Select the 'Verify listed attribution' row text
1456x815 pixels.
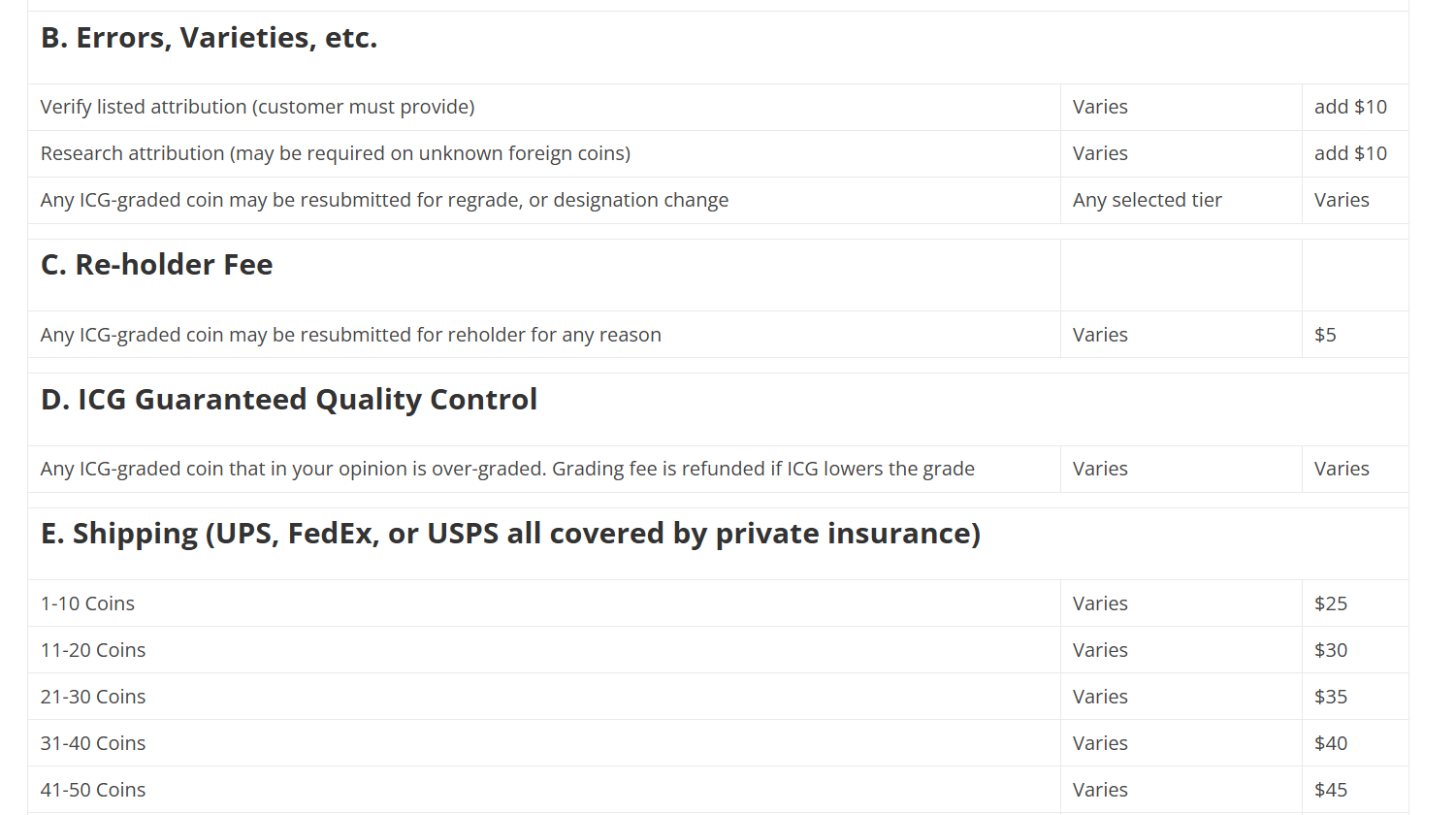257,107
